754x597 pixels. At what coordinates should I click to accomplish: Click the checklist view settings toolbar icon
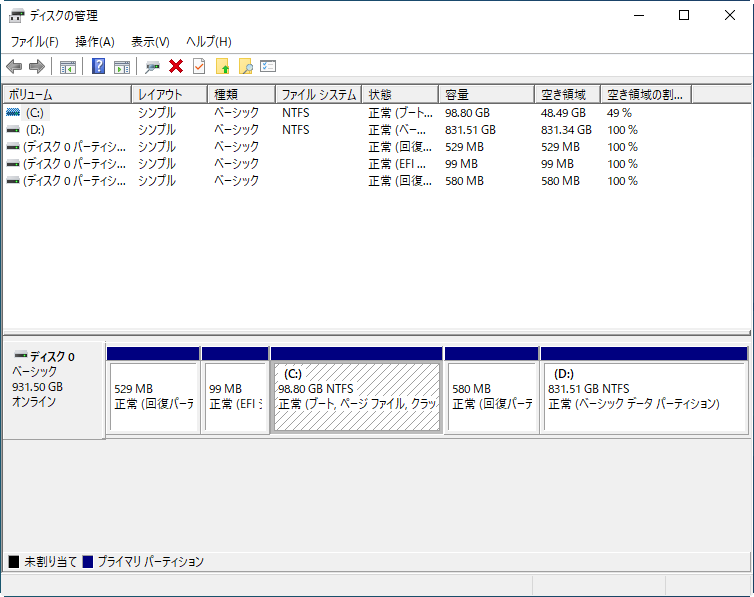point(268,66)
